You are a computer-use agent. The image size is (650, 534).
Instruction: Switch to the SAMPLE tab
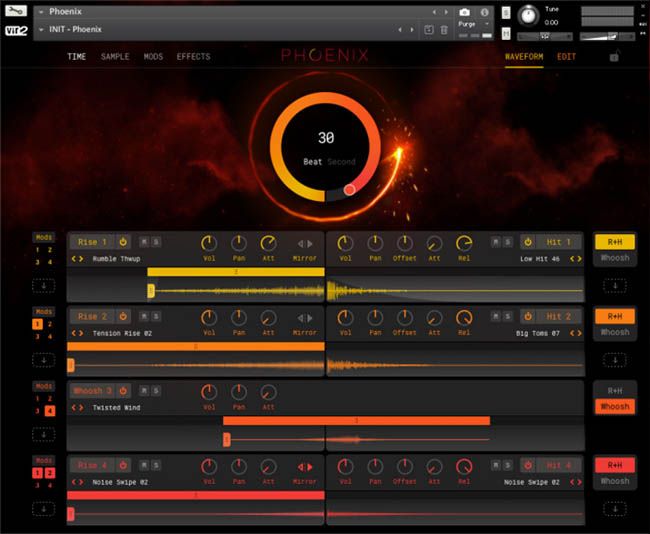115,56
